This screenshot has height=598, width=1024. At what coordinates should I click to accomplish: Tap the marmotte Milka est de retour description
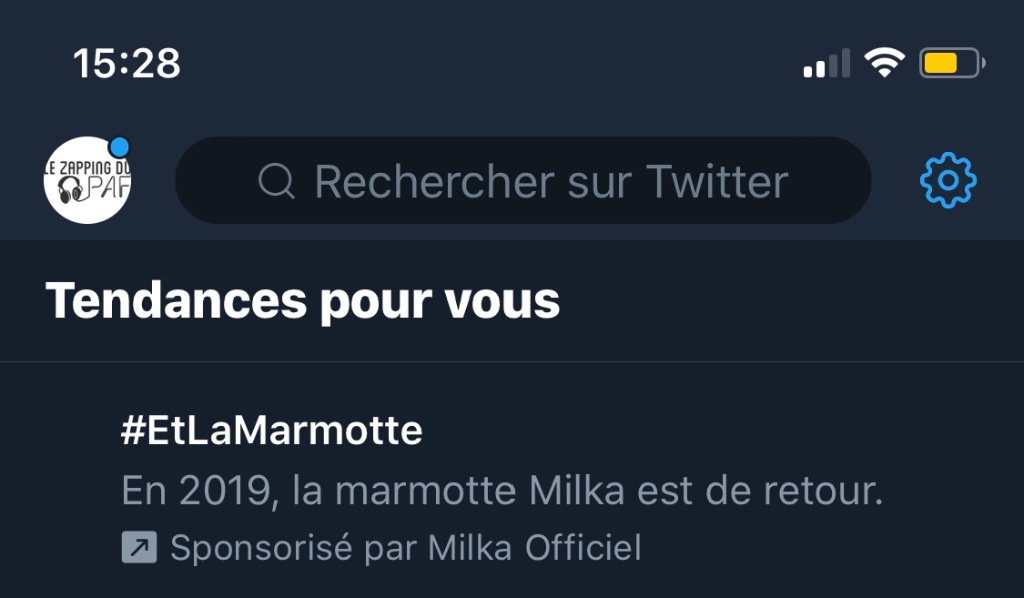point(502,490)
